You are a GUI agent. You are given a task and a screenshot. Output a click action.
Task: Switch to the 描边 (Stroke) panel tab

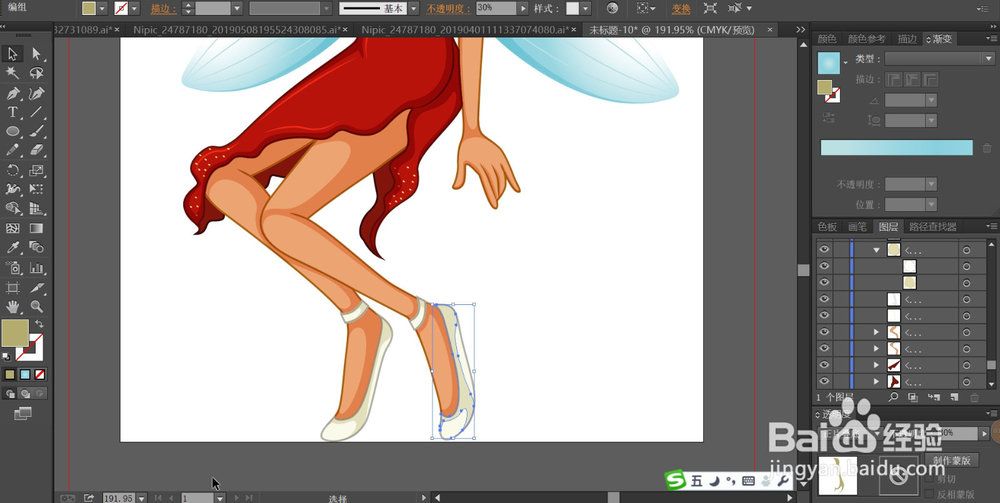(907, 39)
